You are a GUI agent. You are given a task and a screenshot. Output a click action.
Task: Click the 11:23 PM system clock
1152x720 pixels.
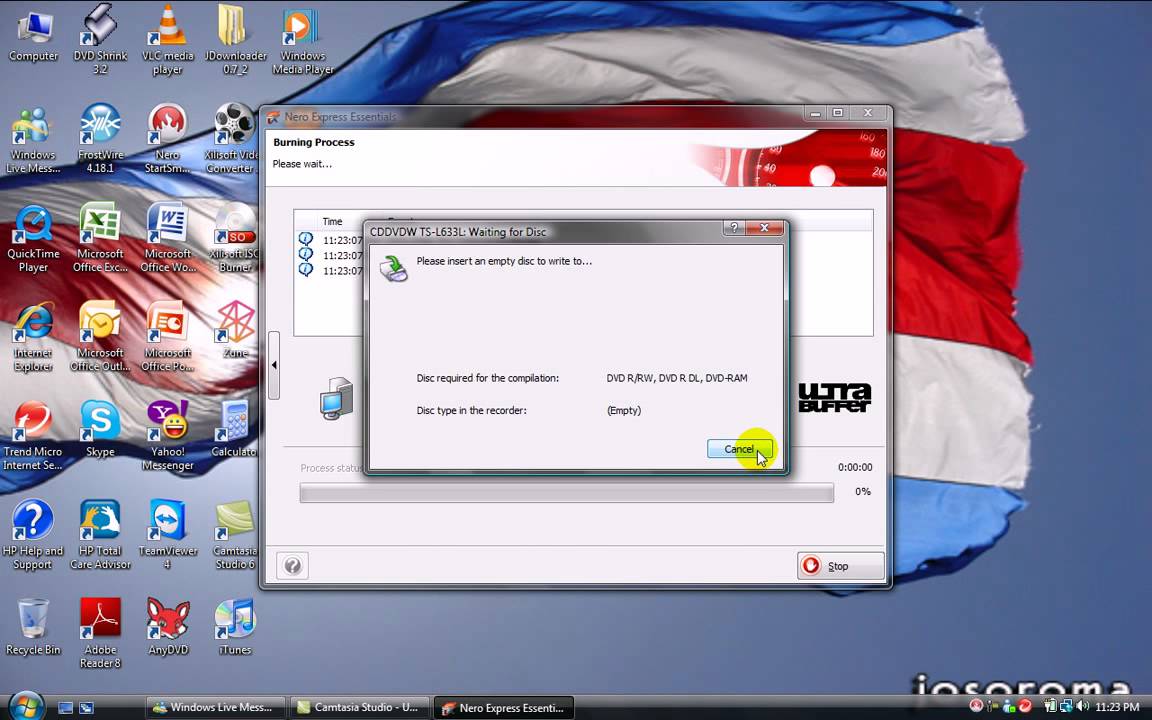1117,707
